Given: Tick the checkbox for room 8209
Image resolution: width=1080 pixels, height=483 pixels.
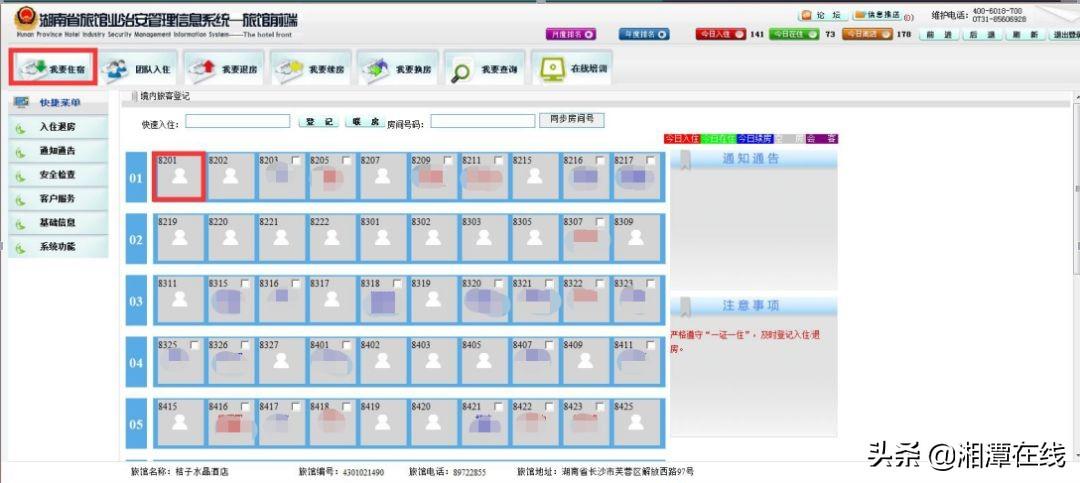Looking at the screenshot, I should [448, 160].
